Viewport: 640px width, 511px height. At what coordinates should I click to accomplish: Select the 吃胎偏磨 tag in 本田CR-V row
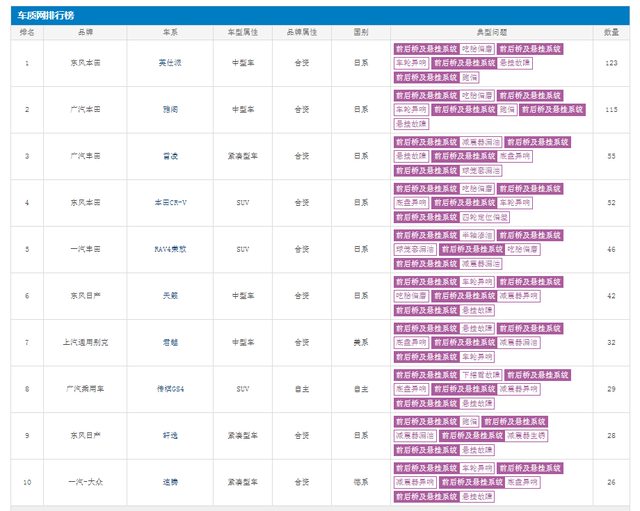(477, 189)
